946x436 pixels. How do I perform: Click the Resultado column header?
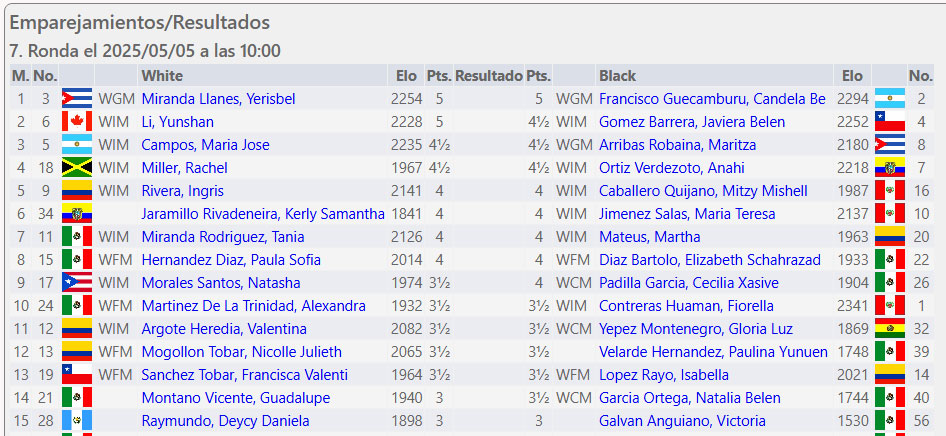489,76
